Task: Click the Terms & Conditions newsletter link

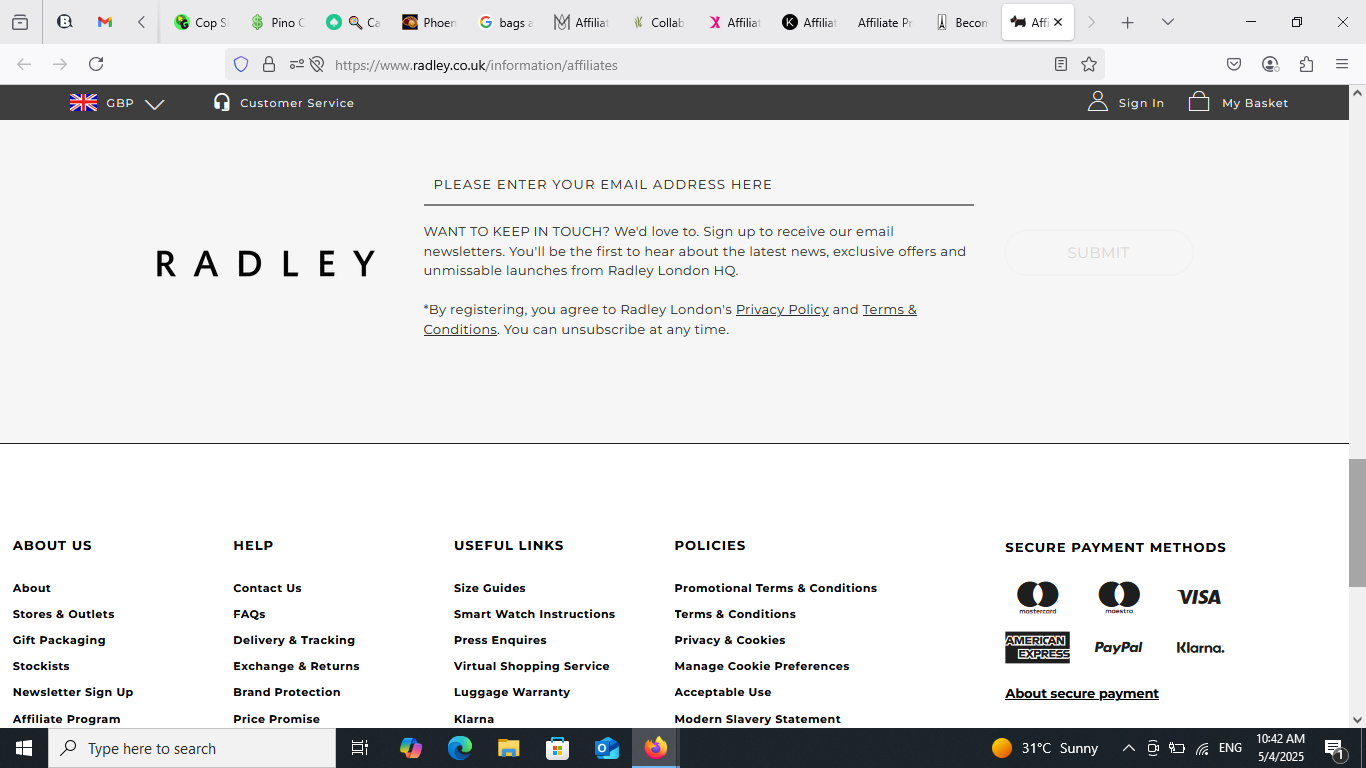Action: [670, 320]
